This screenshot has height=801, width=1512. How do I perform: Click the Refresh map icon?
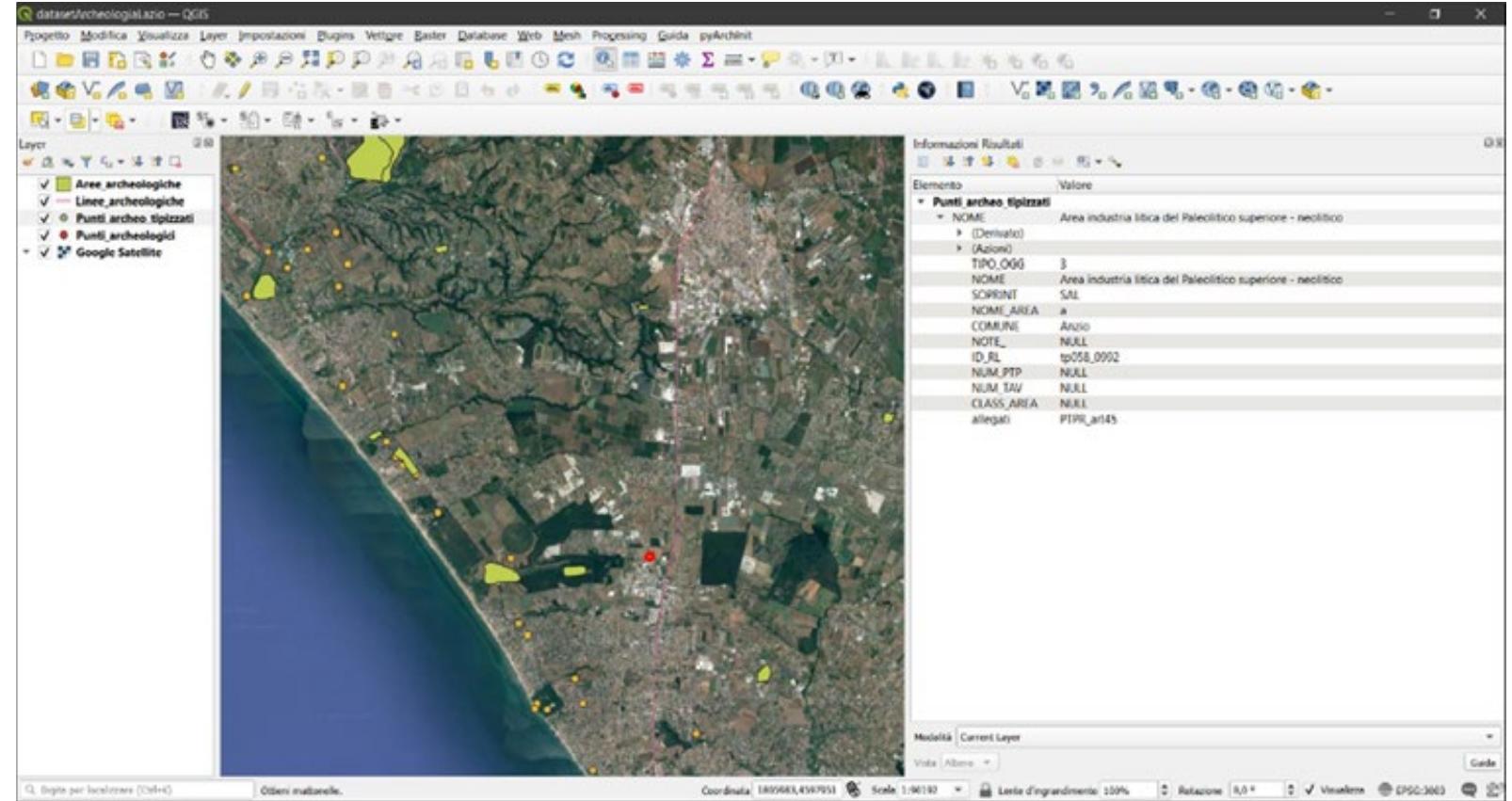(x=566, y=60)
